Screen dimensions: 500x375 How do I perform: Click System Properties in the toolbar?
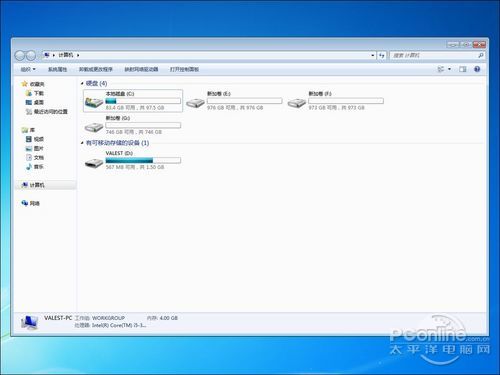[x=57, y=69]
